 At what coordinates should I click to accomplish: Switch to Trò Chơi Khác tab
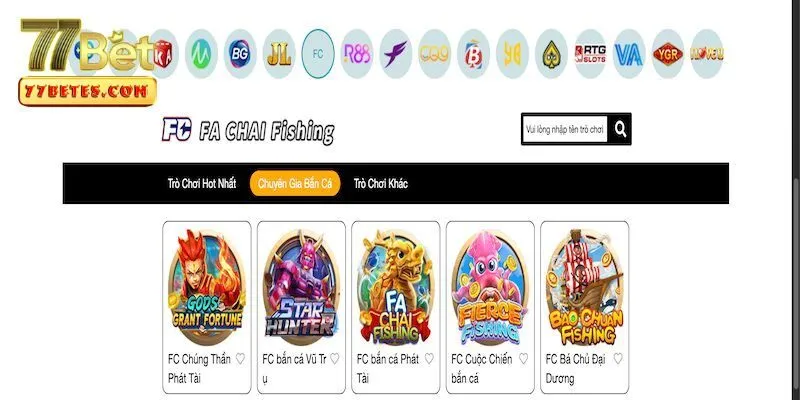click(x=381, y=184)
